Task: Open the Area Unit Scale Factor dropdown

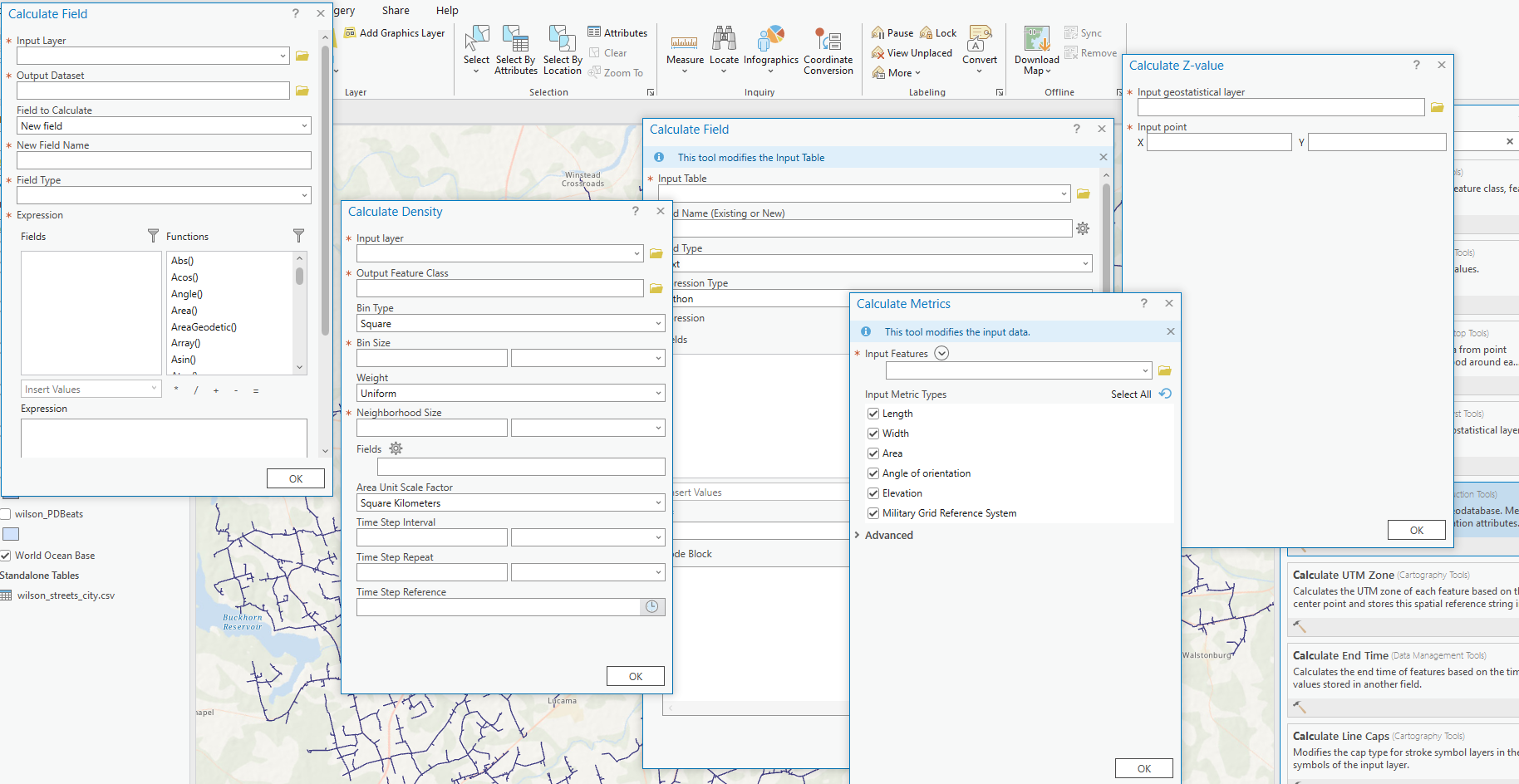Action: pos(510,503)
